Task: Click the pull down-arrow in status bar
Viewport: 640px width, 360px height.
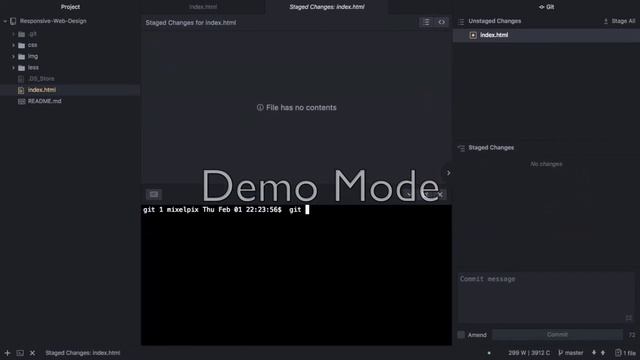Action: point(594,353)
